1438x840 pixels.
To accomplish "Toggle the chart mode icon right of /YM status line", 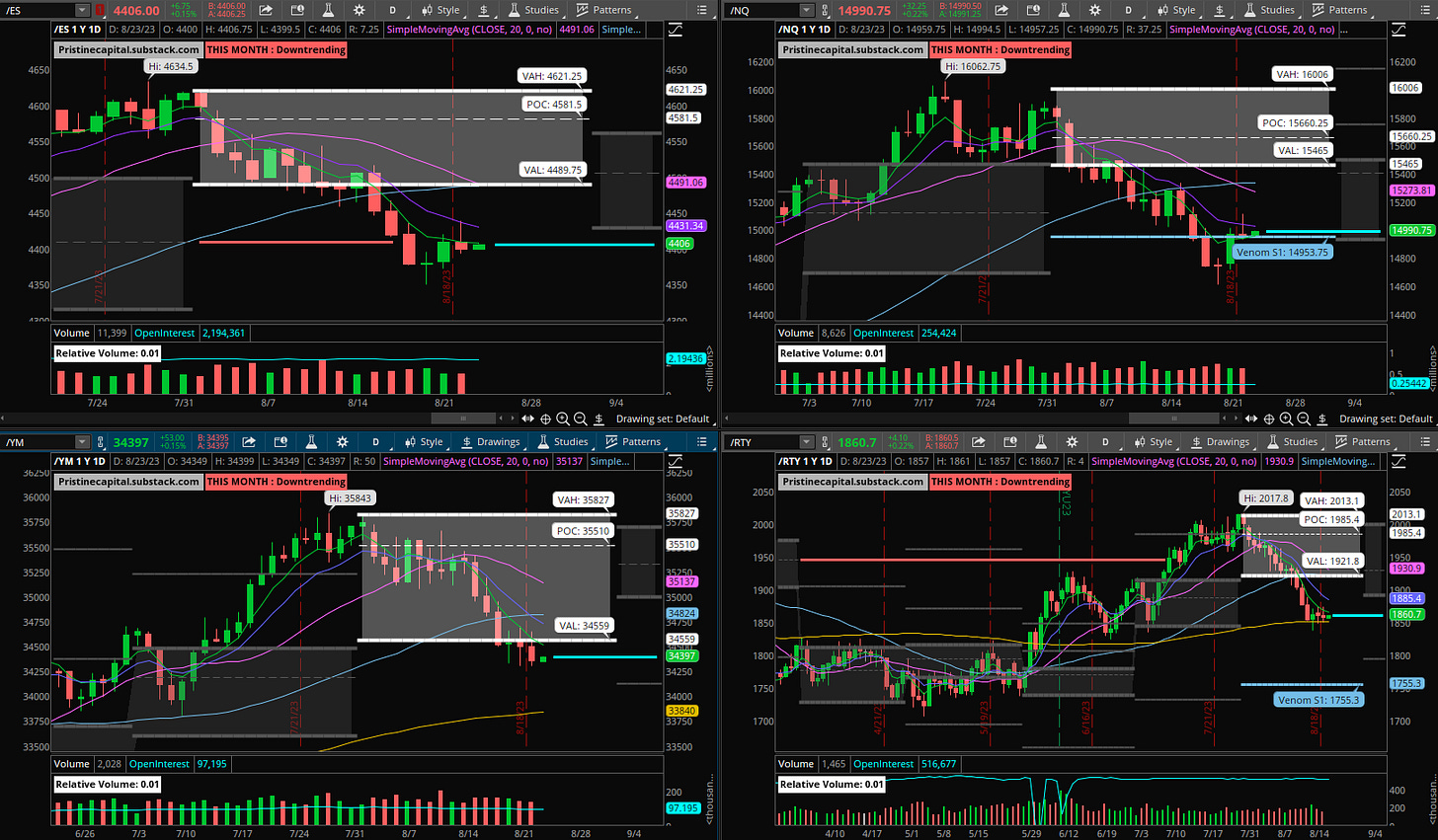I will click(675, 461).
